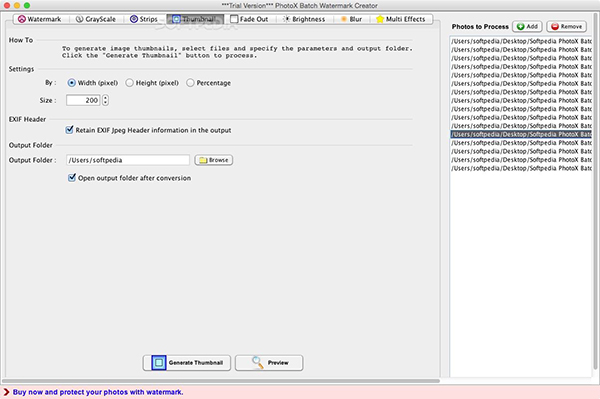Screen dimensions: 600x399
Task: Go to the Blur tab
Action: click(351, 19)
